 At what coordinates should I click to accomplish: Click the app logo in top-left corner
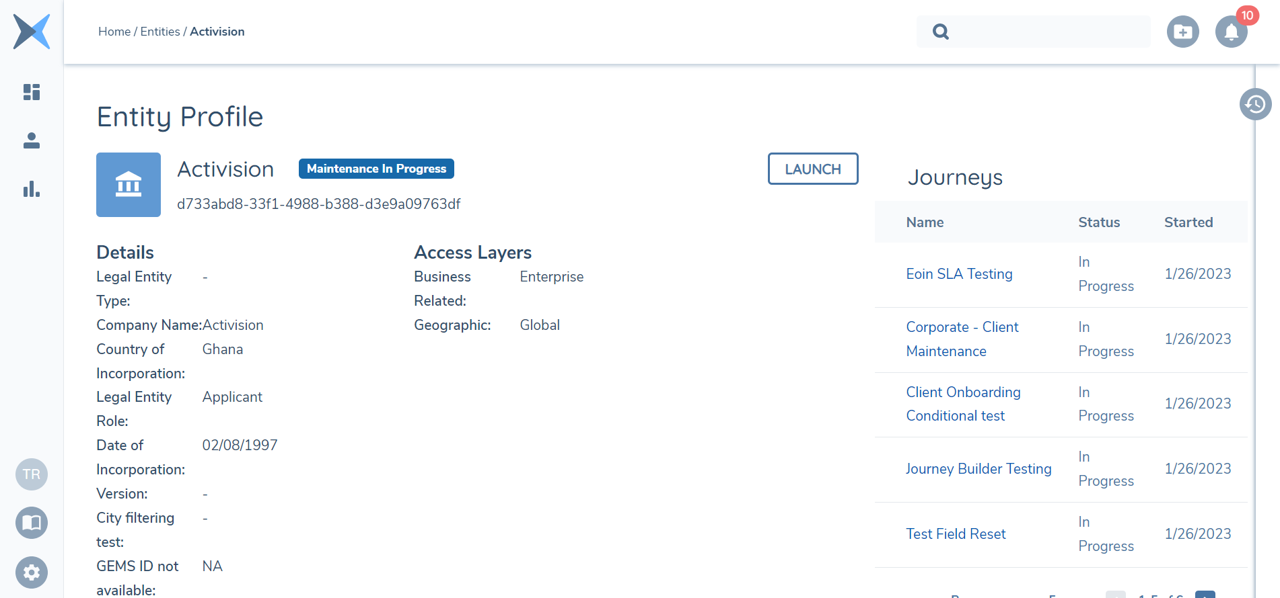pyautogui.click(x=31, y=32)
